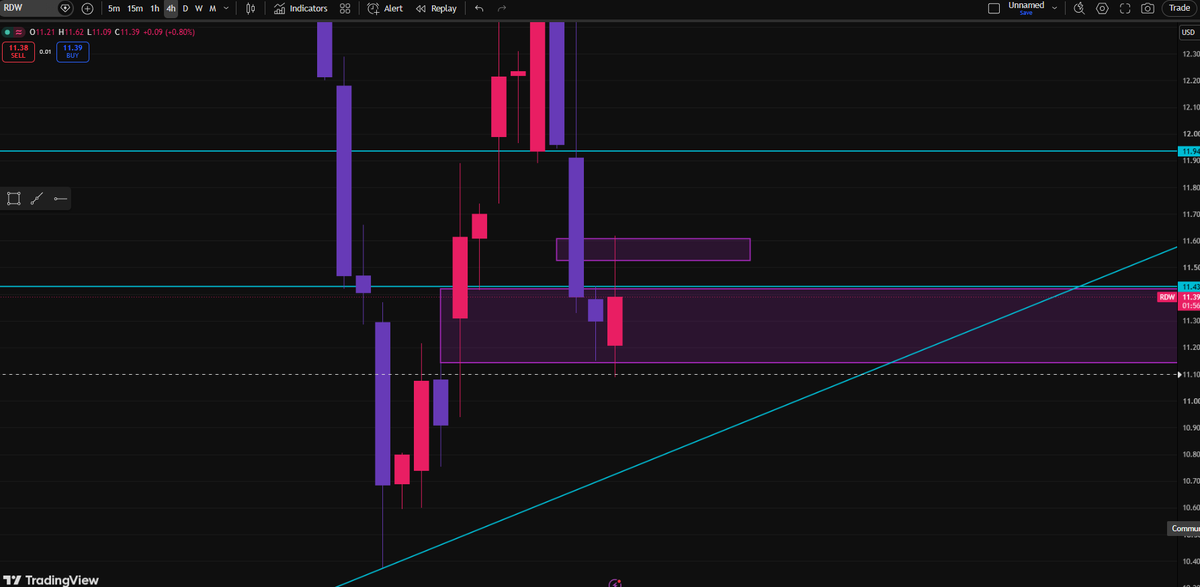1200x587 pixels.
Task: Start bar Replay mode
Action: (x=437, y=8)
